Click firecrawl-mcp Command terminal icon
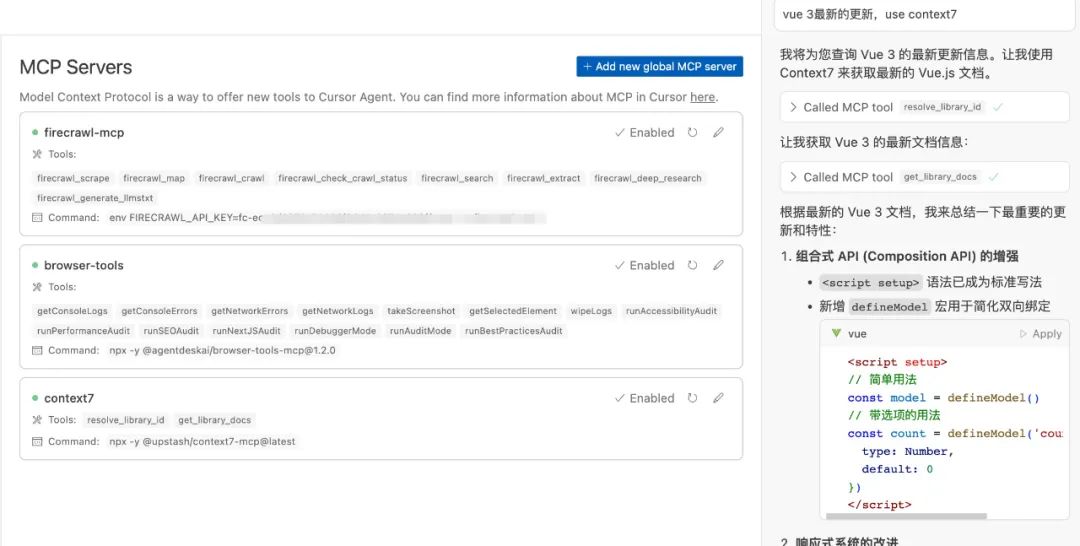 coord(37,218)
